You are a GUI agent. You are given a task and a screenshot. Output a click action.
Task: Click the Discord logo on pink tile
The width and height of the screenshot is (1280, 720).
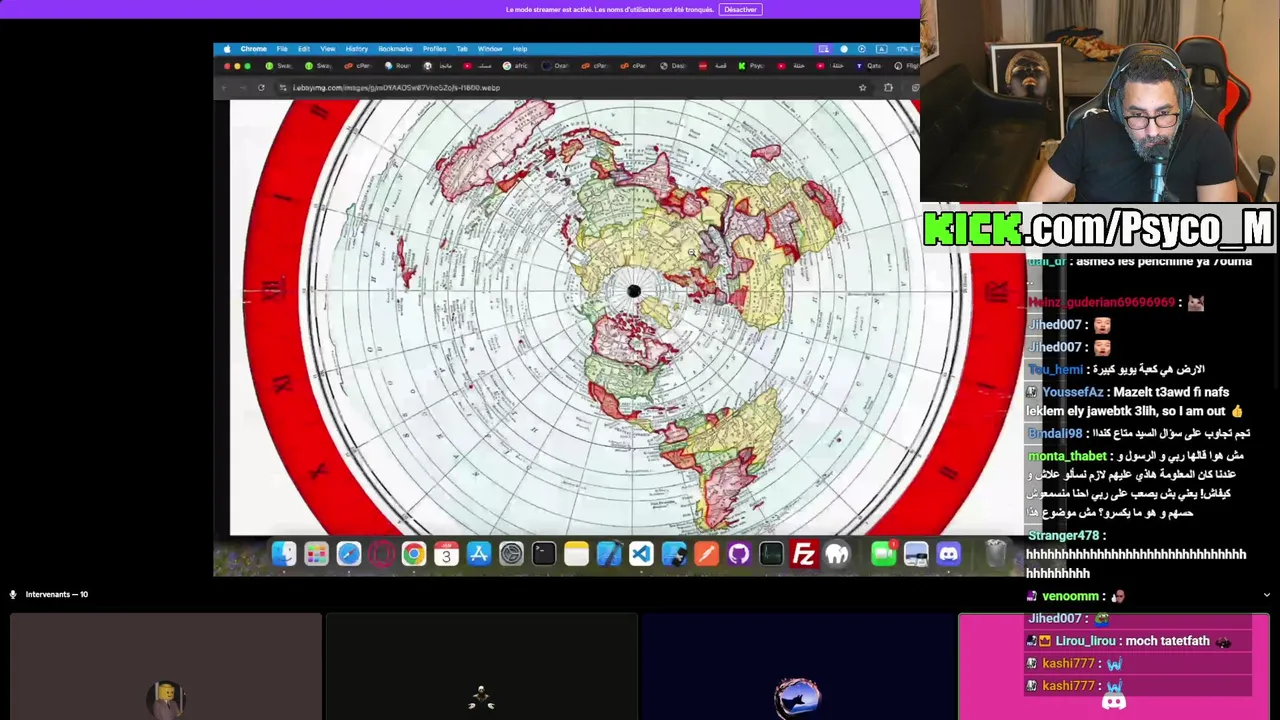[x=1114, y=702]
